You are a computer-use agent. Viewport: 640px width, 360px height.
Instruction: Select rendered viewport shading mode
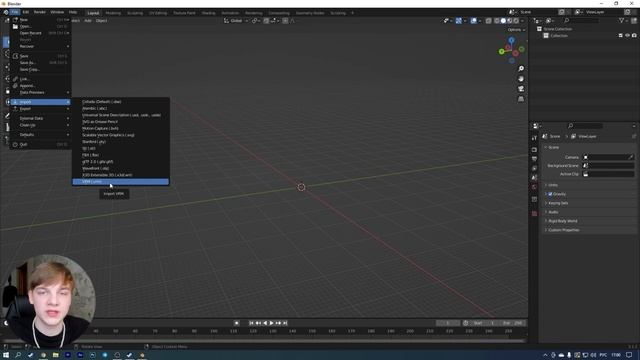coord(516,21)
